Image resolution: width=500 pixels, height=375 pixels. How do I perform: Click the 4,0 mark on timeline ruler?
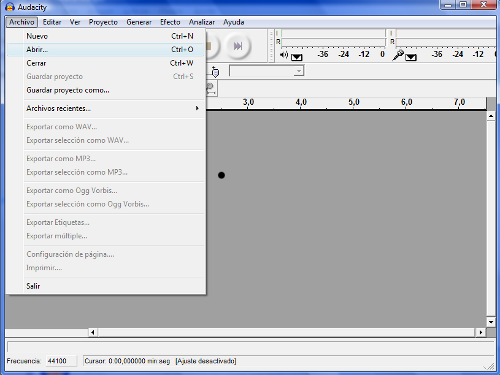coord(301,102)
